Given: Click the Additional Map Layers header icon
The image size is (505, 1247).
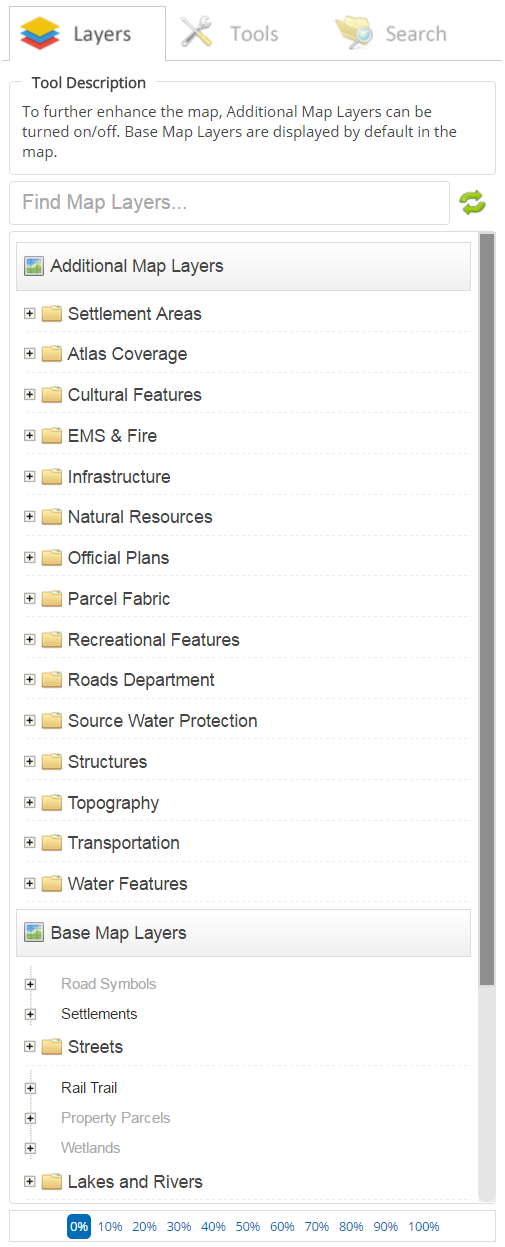Looking at the screenshot, I should (34, 266).
